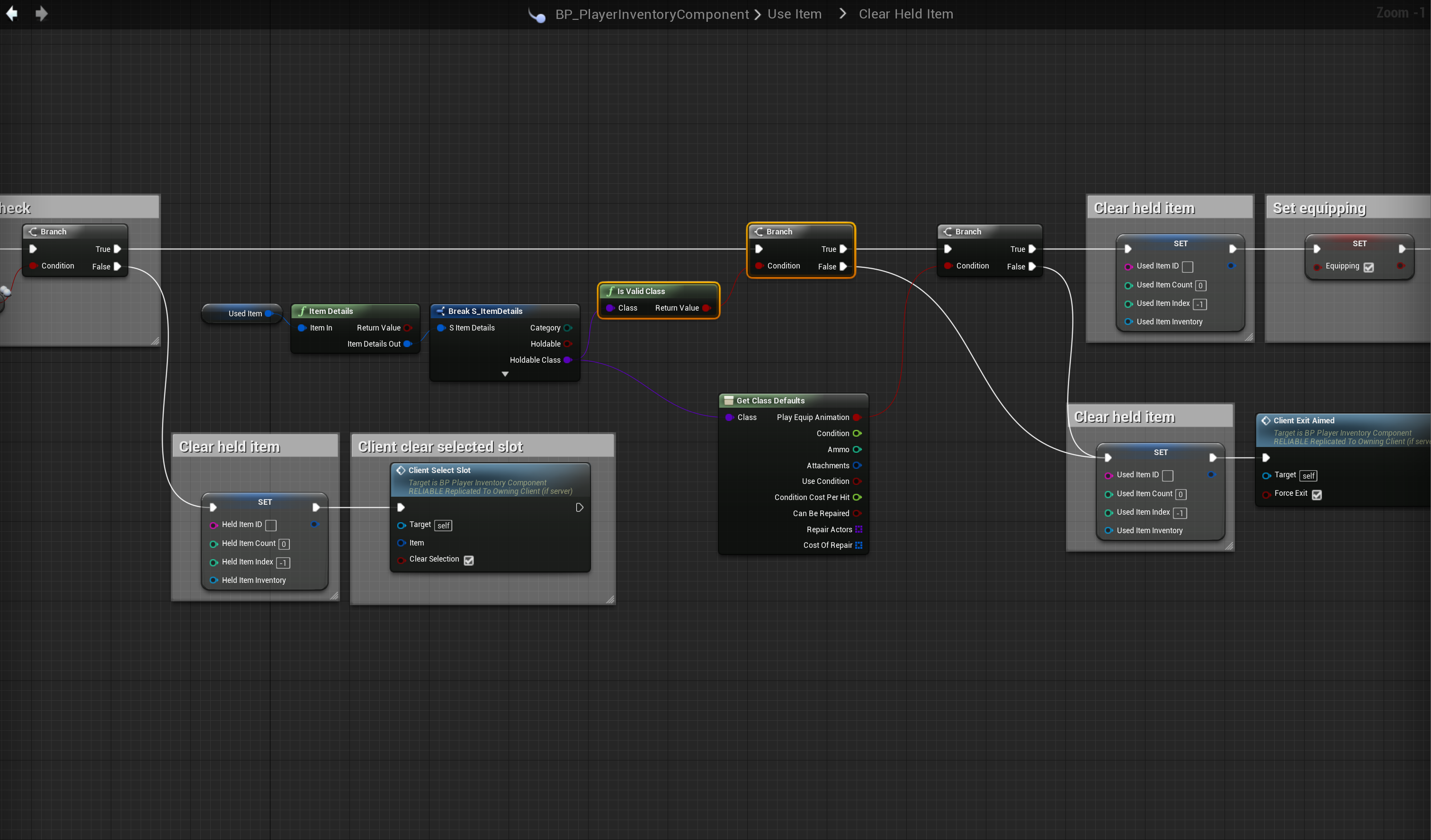Click the back navigation arrow icon
The height and width of the screenshot is (840, 1431).
[x=12, y=13]
